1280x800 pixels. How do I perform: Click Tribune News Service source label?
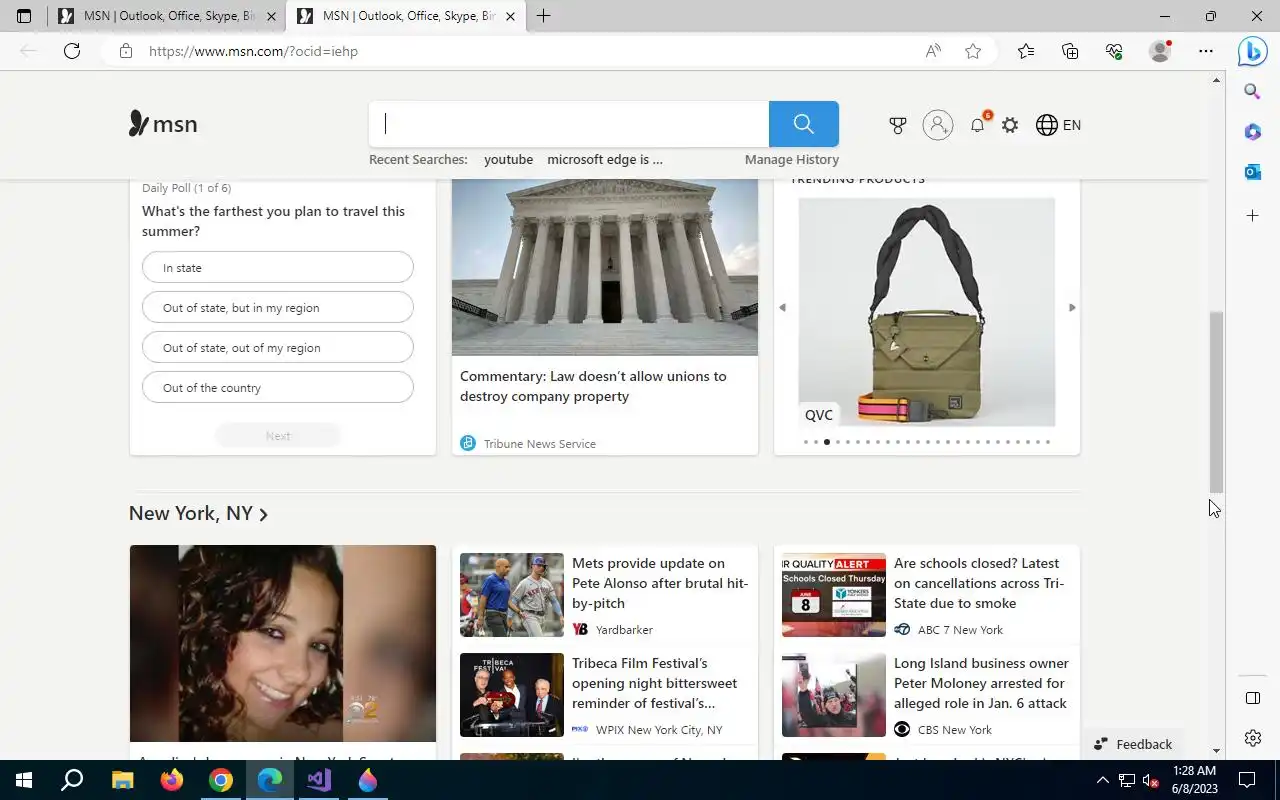tap(540, 444)
